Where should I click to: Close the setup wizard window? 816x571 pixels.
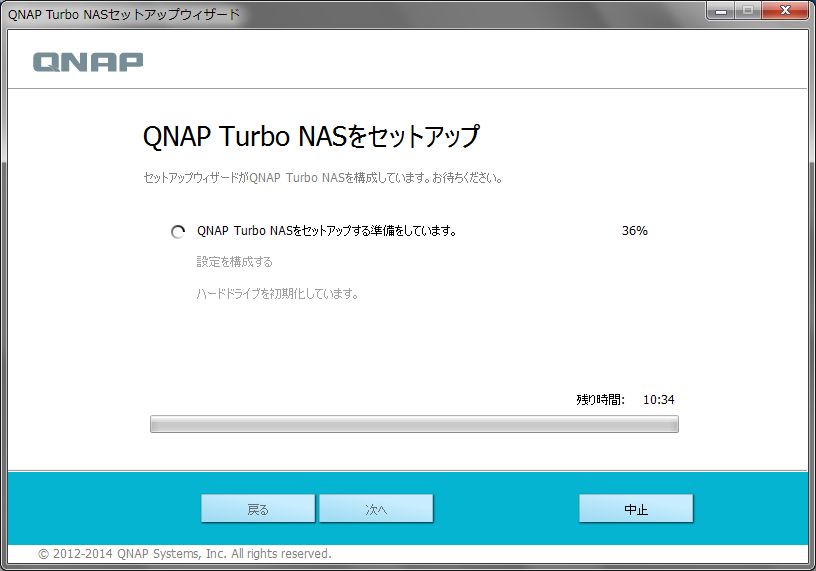click(784, 10)
